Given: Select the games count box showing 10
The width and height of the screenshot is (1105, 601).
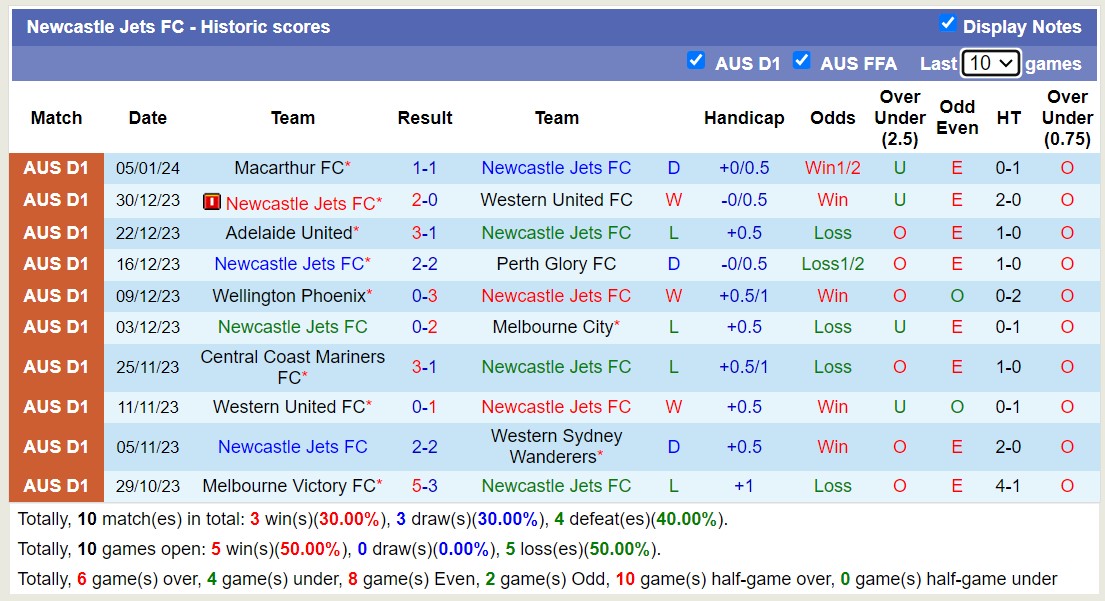Looking at the screenshot, I should 990,63.
